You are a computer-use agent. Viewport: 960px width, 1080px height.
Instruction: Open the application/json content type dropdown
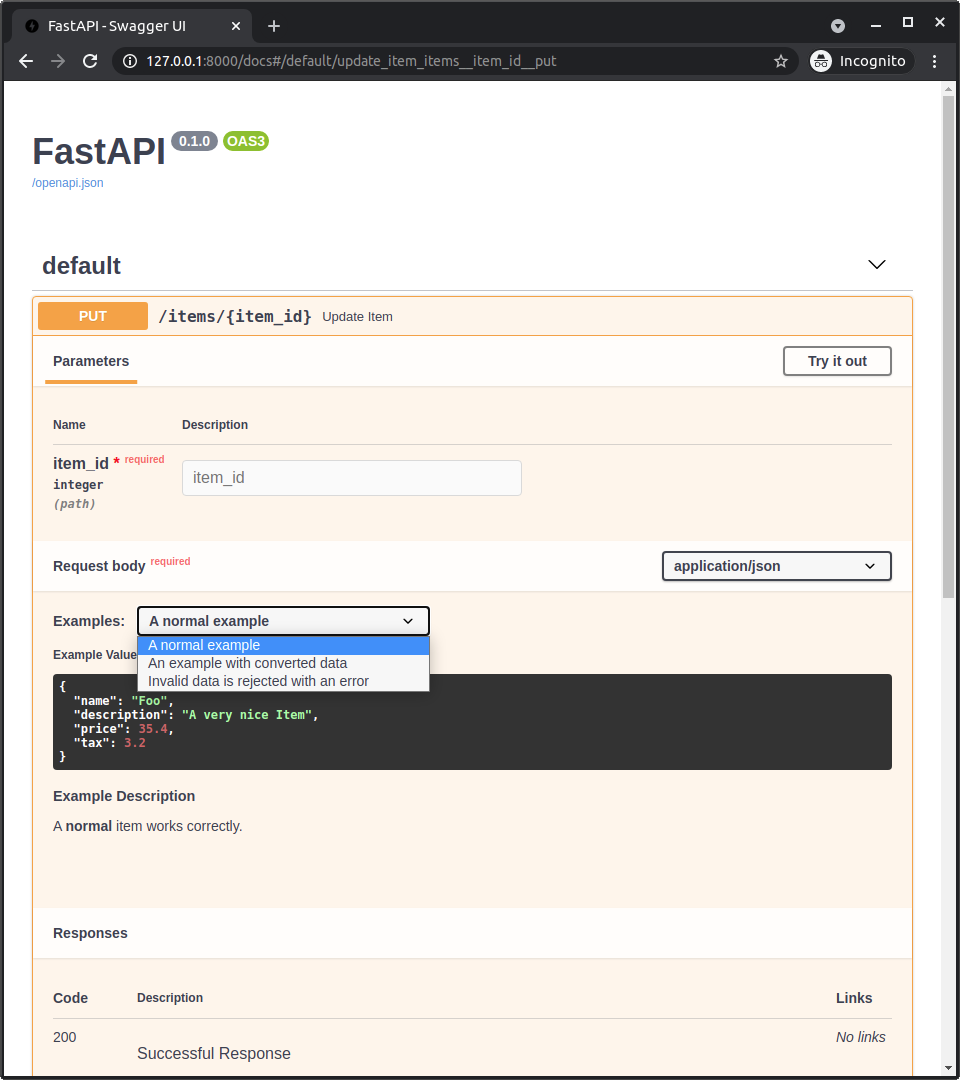coord(776,566)
